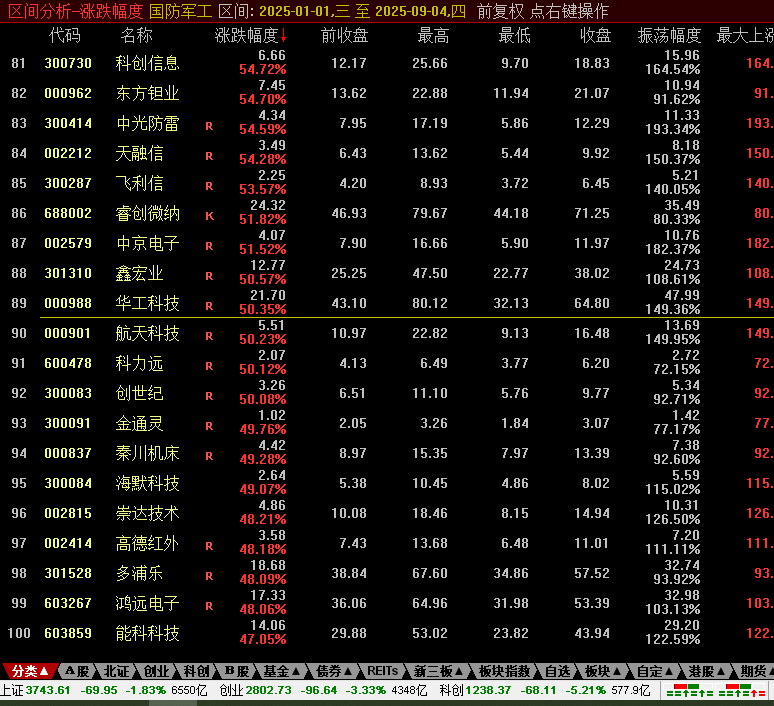Viewport: 774px width, 706px height.
Task: Click the 创业 index value 2802.73
Action: click(269, 690)
